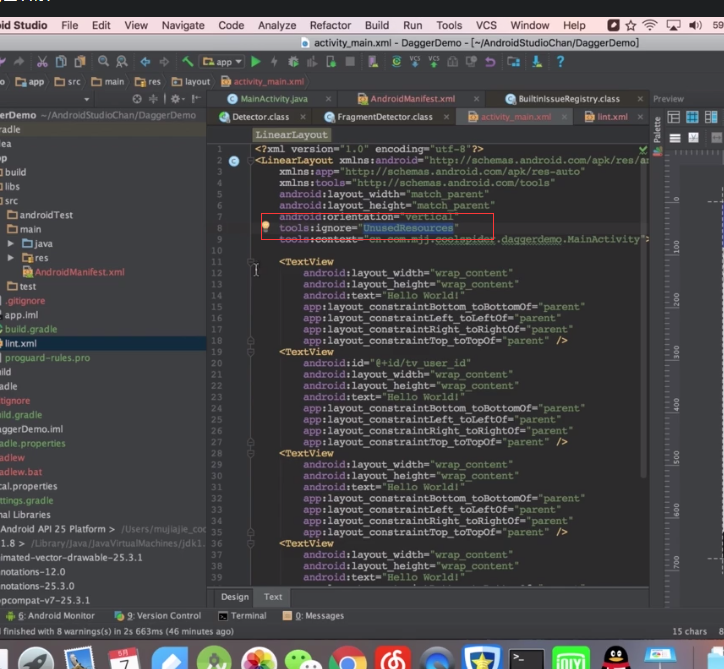This screenshot has width=724, height=669.
Task: Switch to FragmentDetector.class editor tab
Action: click(x=385, y=117)
